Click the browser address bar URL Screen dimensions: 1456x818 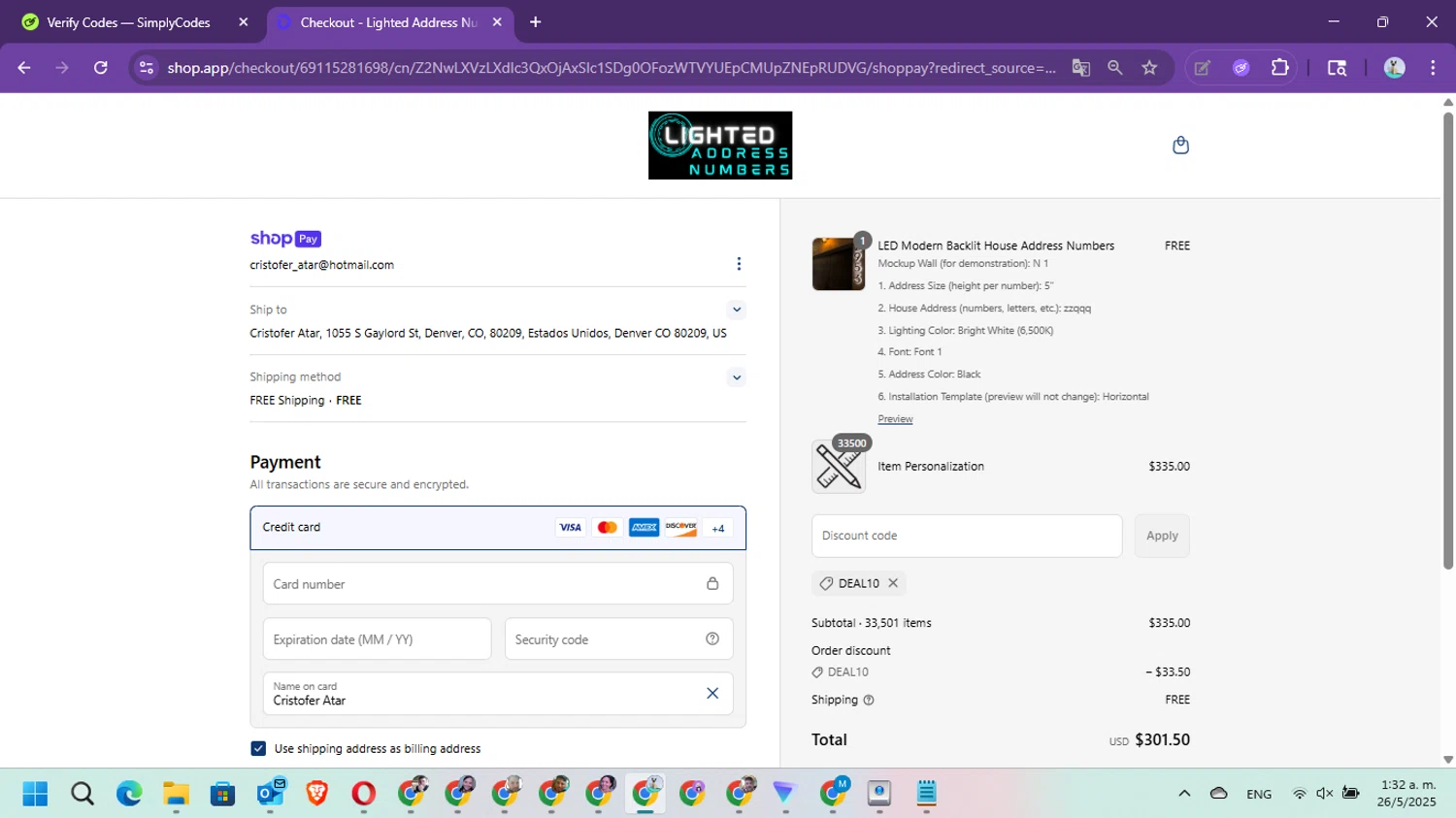coord(612,68)
